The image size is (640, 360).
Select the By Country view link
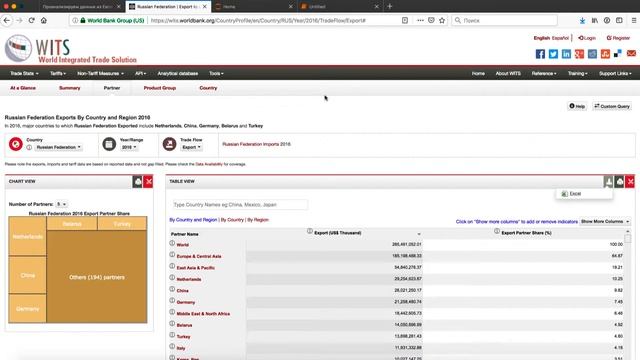coord(232,220)
